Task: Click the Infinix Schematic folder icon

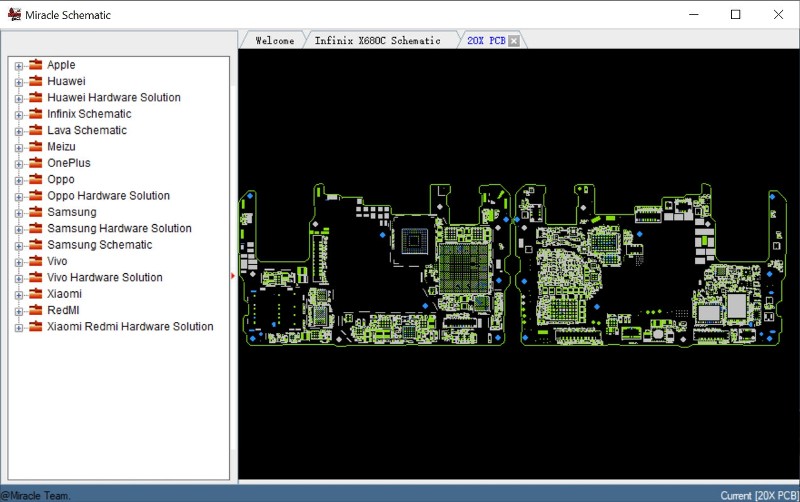Action: 35,113
